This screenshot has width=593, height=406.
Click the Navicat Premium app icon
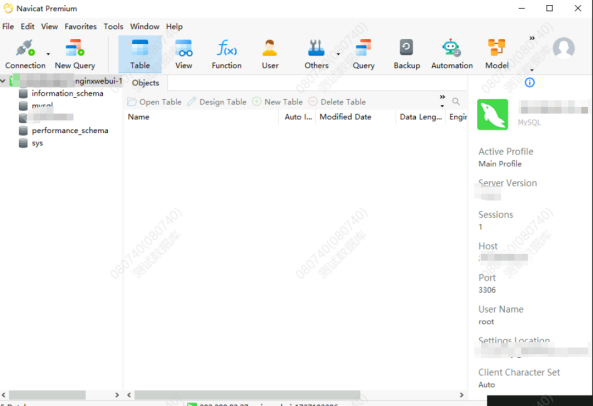(8, 8)
